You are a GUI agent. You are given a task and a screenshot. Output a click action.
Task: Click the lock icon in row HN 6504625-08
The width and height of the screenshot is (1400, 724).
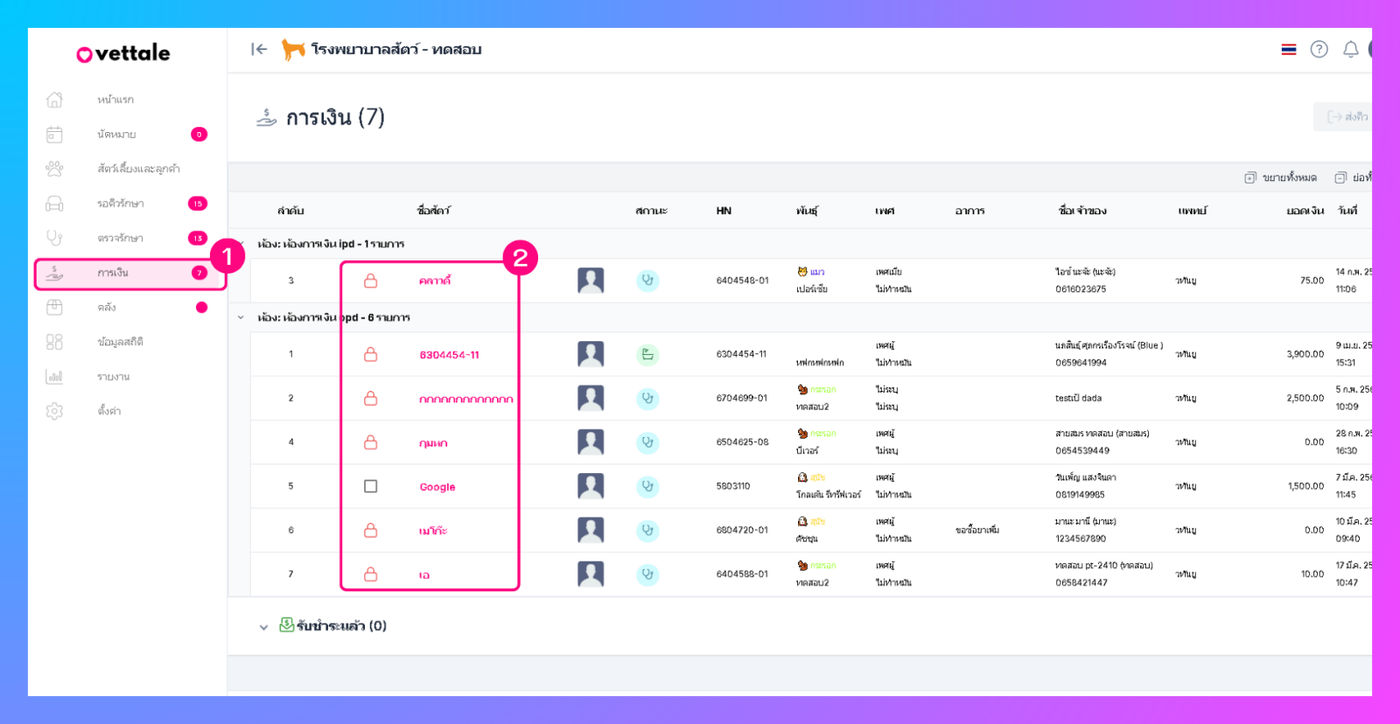371,442
